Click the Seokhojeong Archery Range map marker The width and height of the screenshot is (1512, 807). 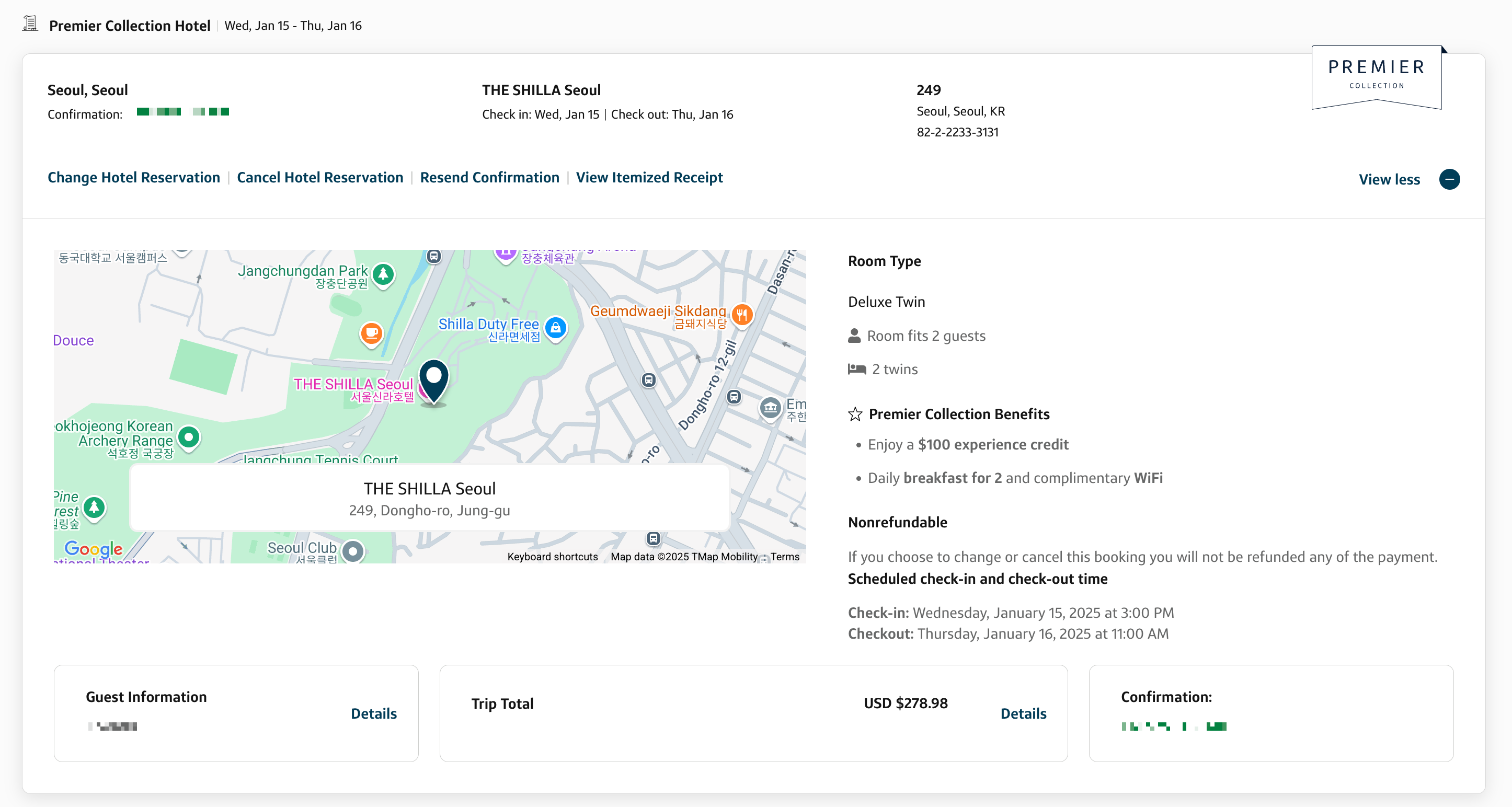pos(188,436)
